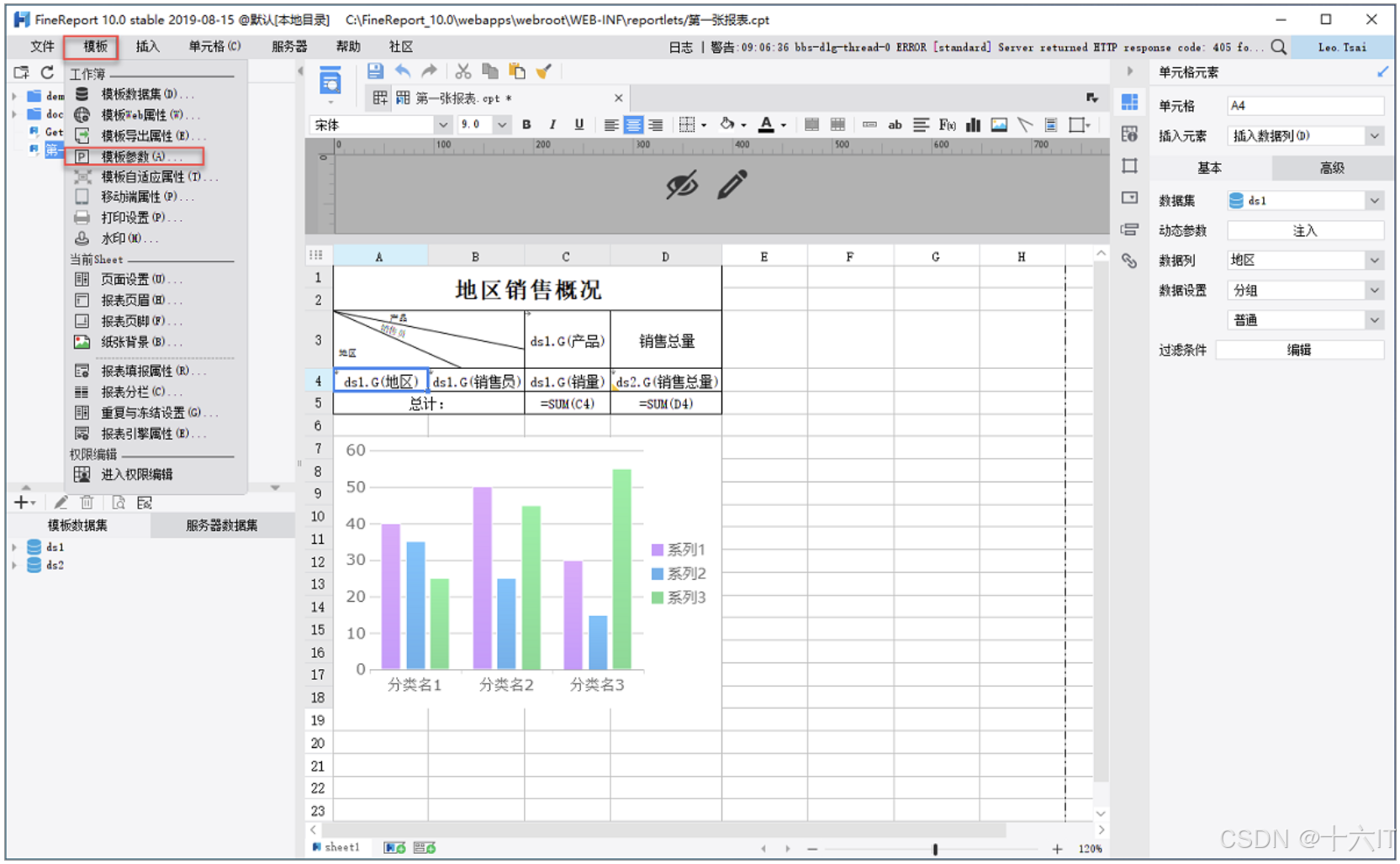Open the font color A picker
This screenshot has width=1400, height=864.
772,125
